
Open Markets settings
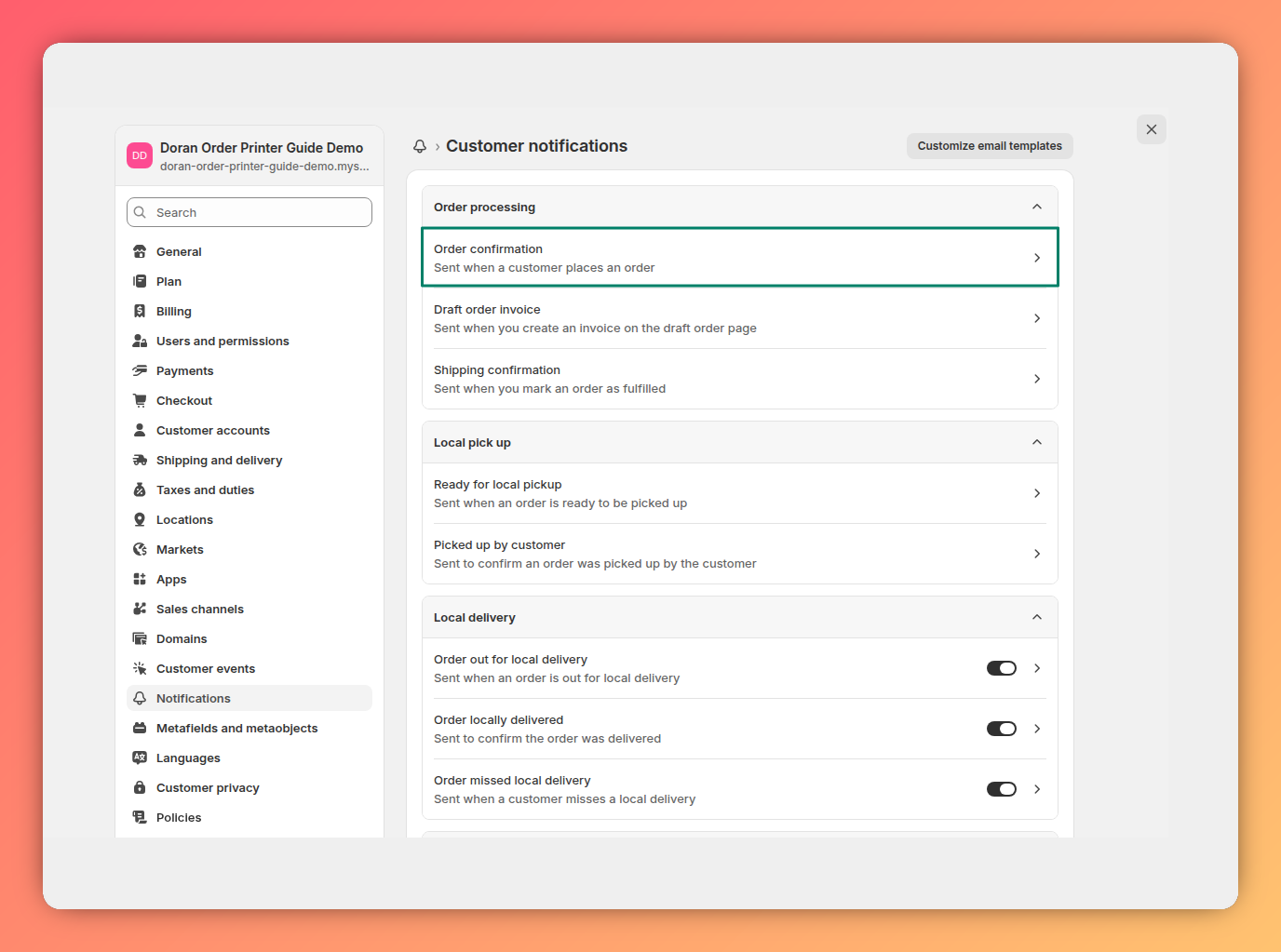click(249, 549)
